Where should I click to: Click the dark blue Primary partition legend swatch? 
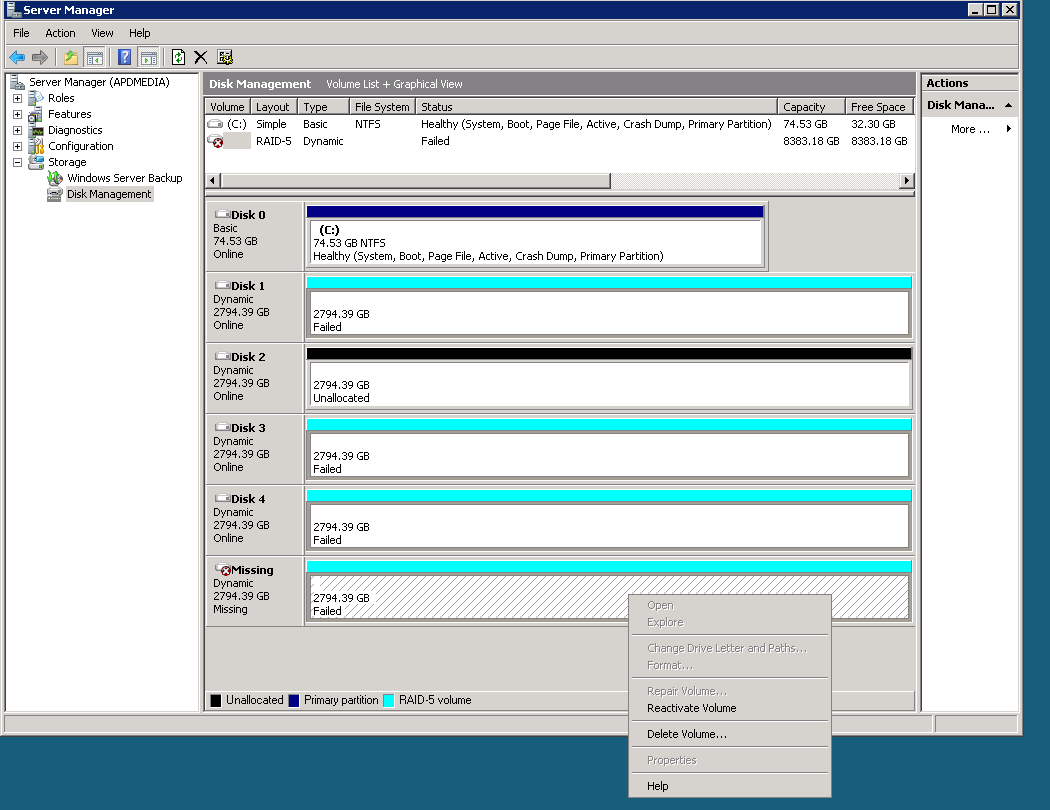pyautogui.click(x=293, y=701)
